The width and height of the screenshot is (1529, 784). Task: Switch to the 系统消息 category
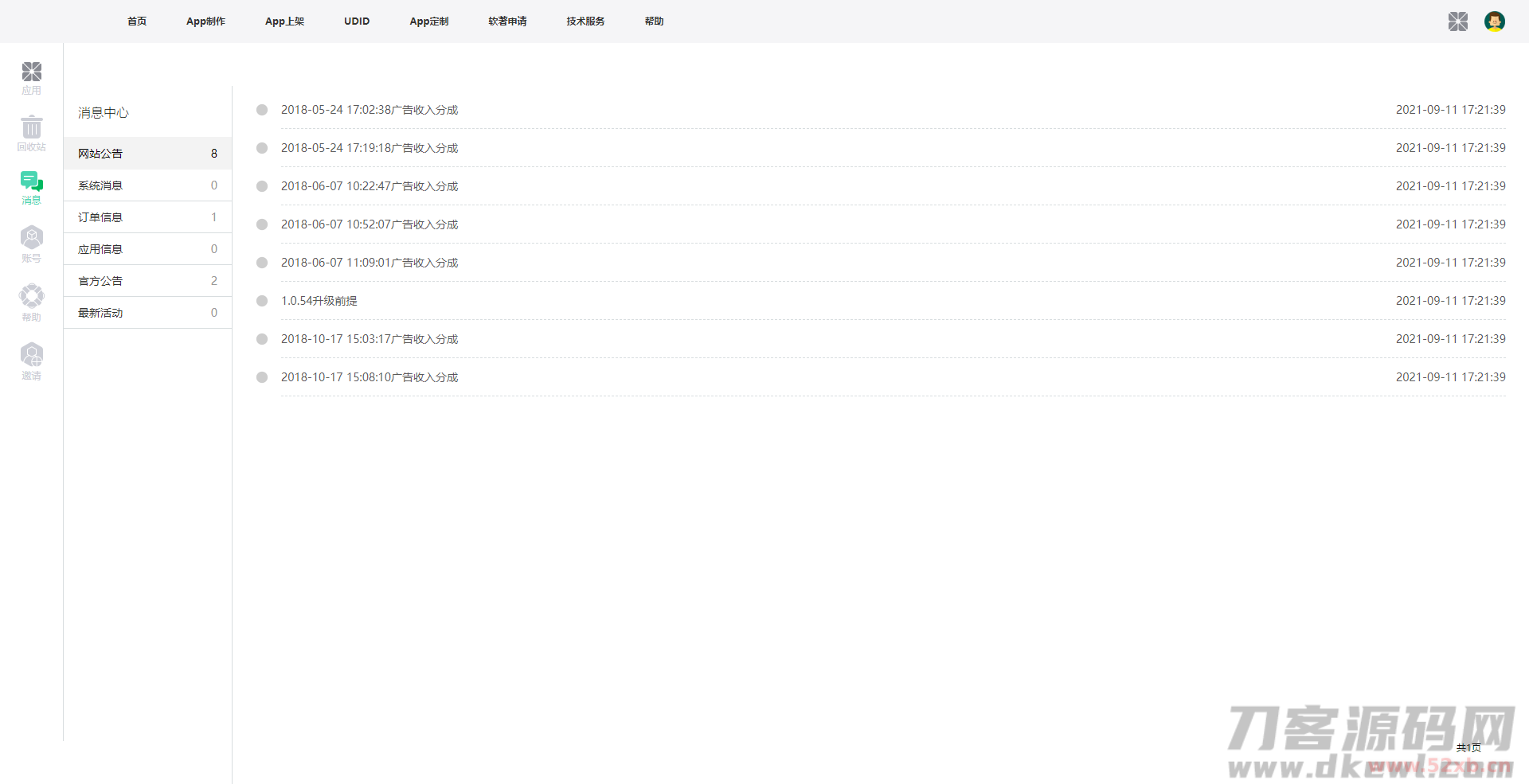[x=100, y=185]
